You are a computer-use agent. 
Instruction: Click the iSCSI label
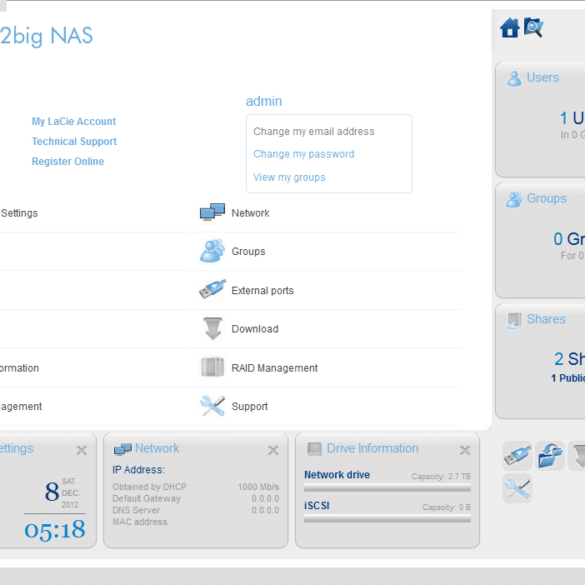point(317,506)
